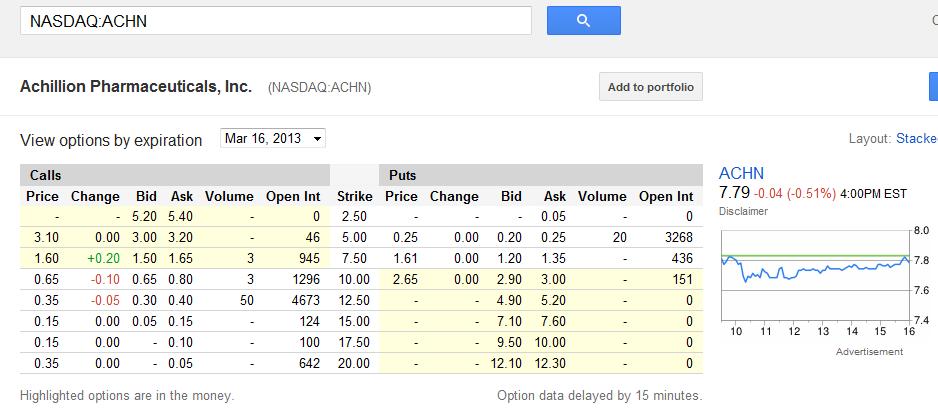Click call change -0.05 value
Screen dimensions: 938x420
104,300
